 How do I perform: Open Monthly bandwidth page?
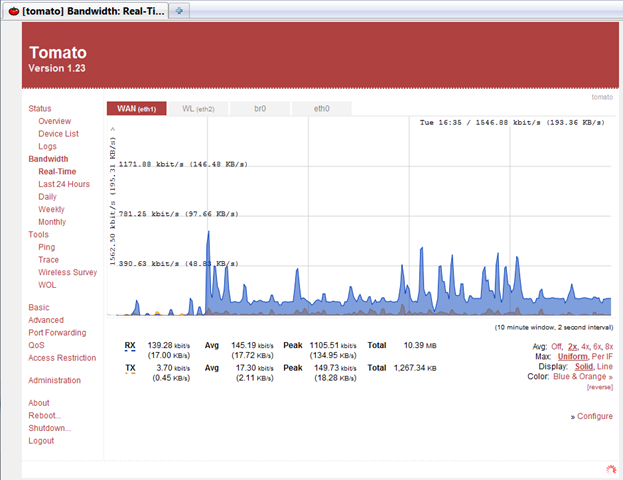point(52,222)
